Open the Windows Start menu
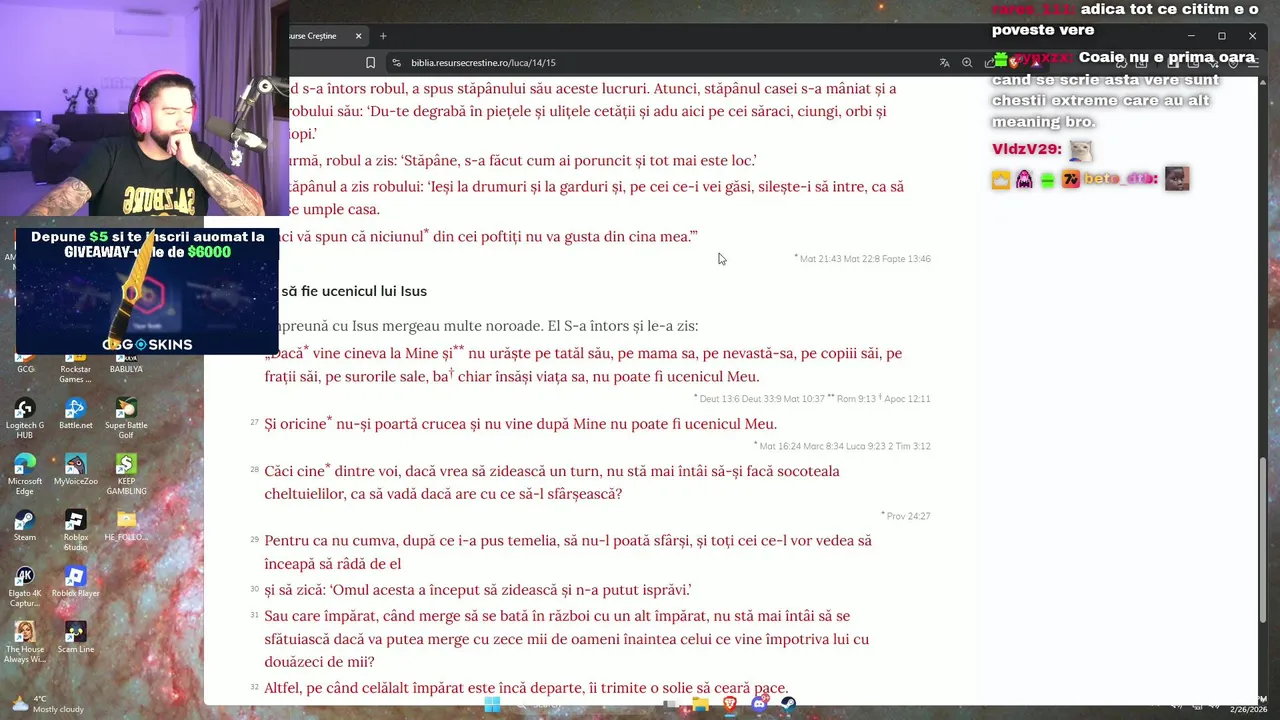Viewport: 1280px width, 720px height. pos(492,705)
